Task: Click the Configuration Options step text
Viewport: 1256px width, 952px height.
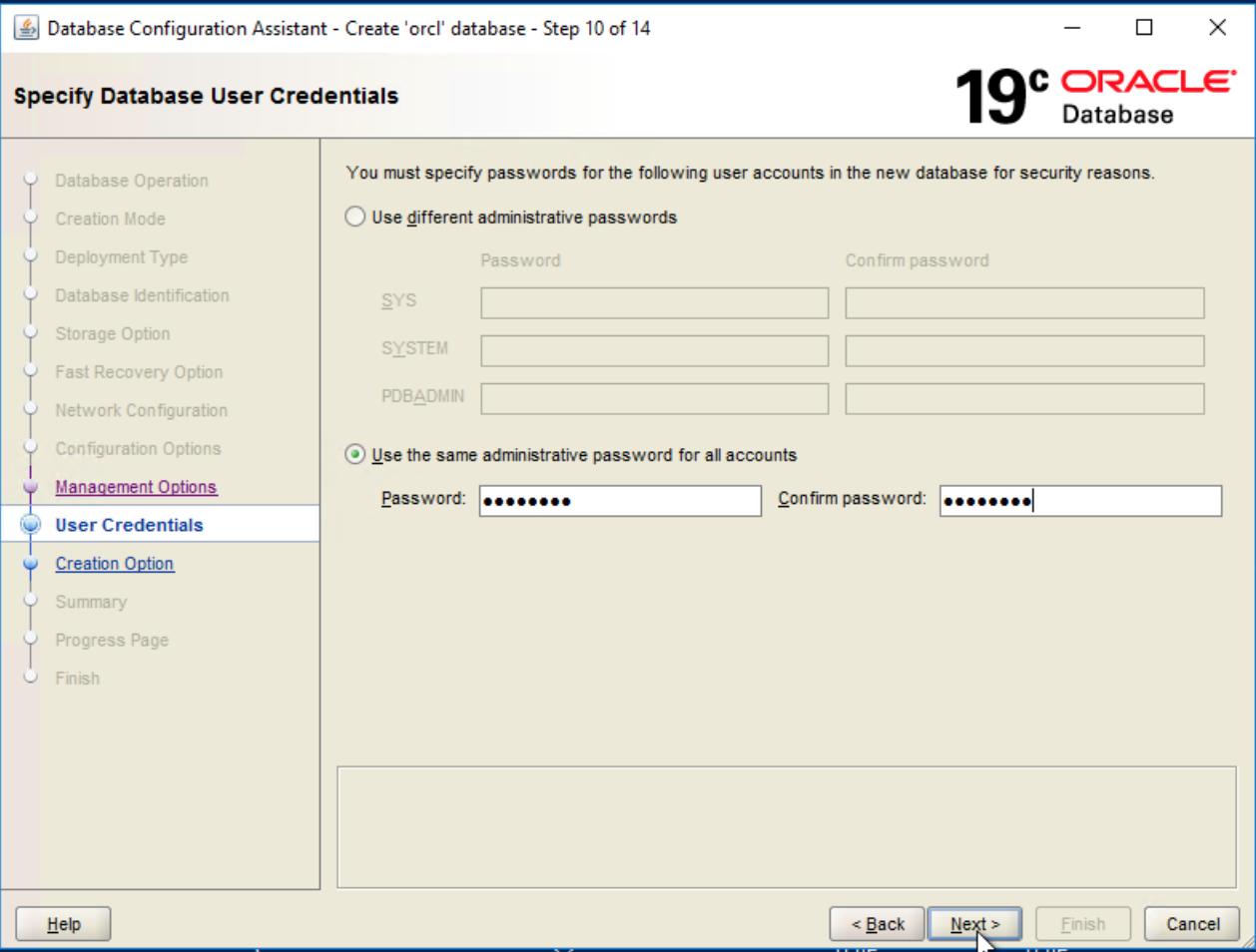Action: [x=138, y=449]
